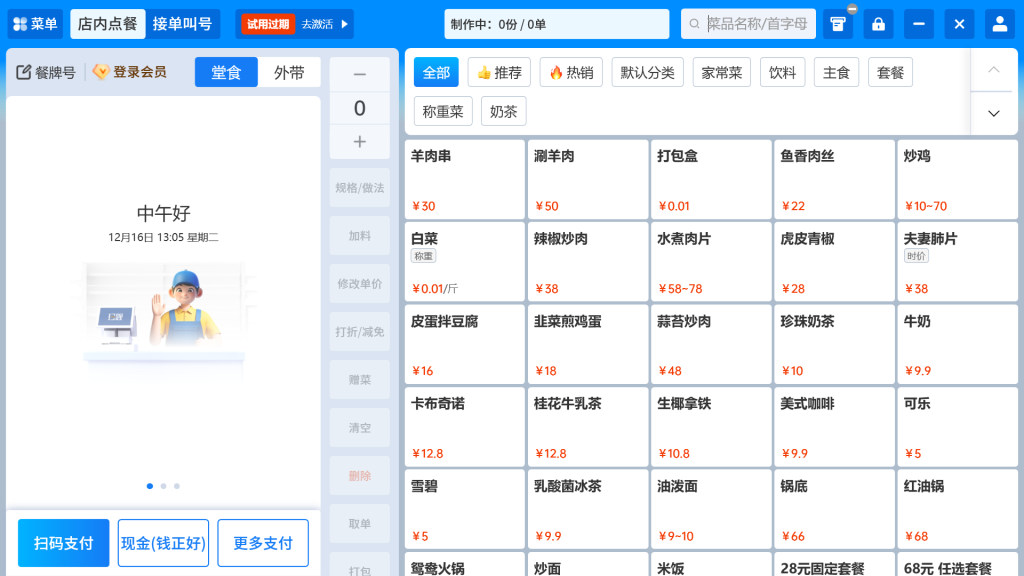Click the plus button to increase quantity
Viewport: 1024px width, 576px height.
pyautogui.click(x=360, y=142)
